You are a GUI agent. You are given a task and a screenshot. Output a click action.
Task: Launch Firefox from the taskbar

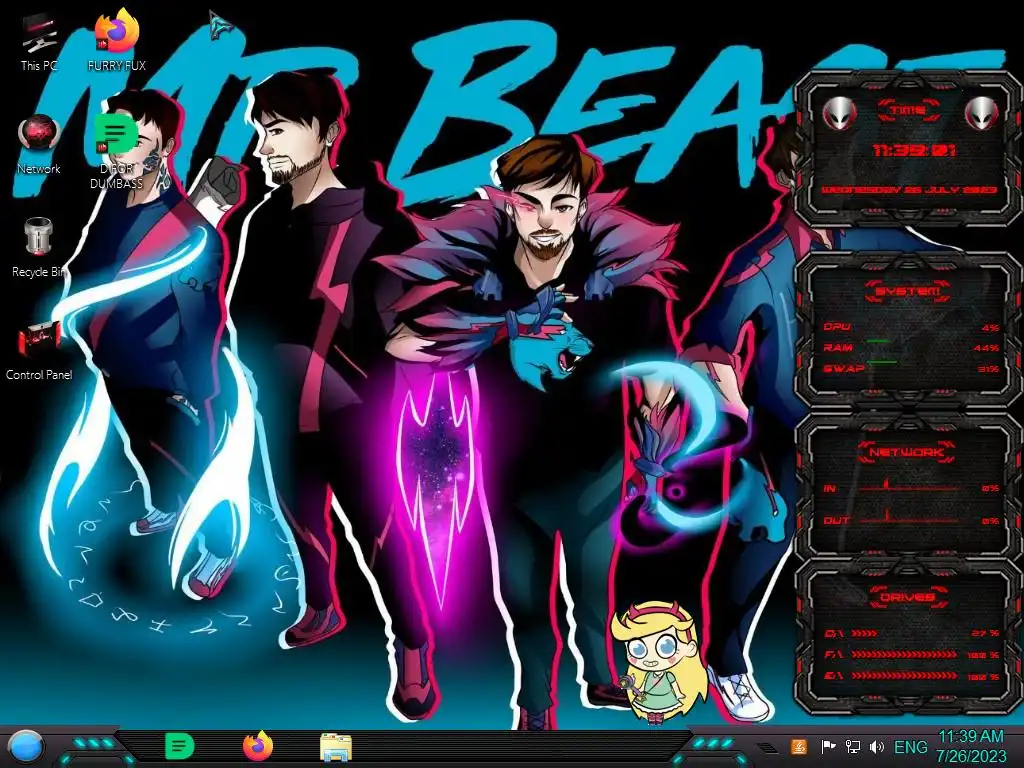click(x=258, y=746)
